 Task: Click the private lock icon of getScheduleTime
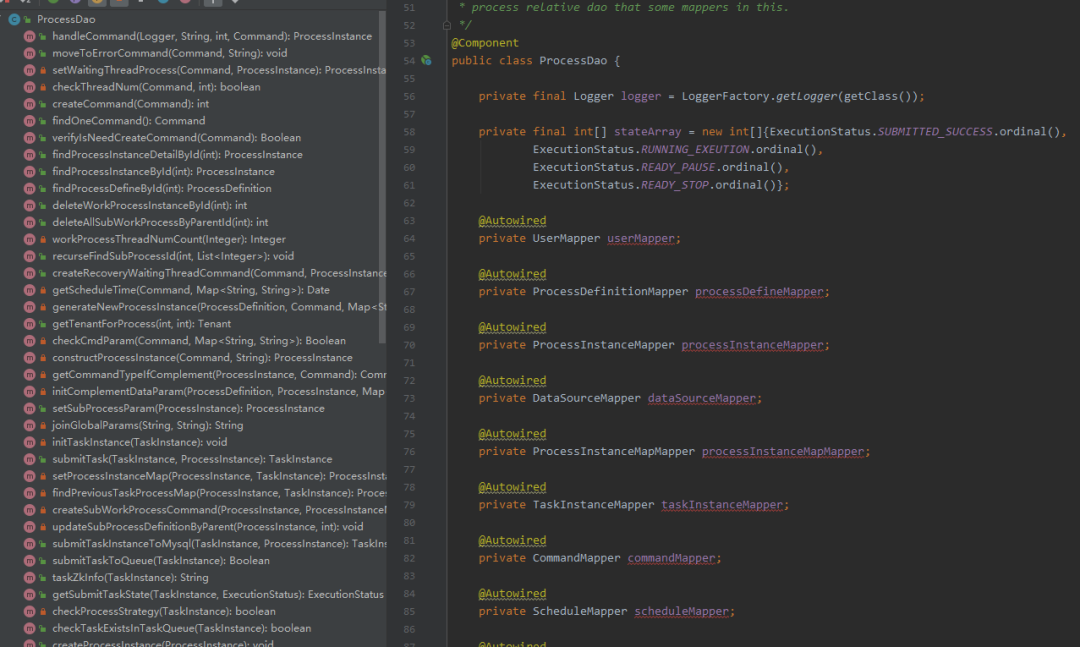coord(43,290)
